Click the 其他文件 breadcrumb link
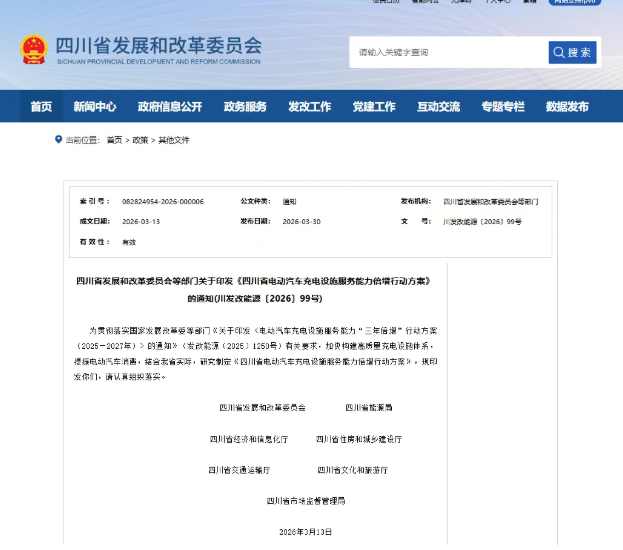The height and width of the screenshot is (550, 623). 174,140
